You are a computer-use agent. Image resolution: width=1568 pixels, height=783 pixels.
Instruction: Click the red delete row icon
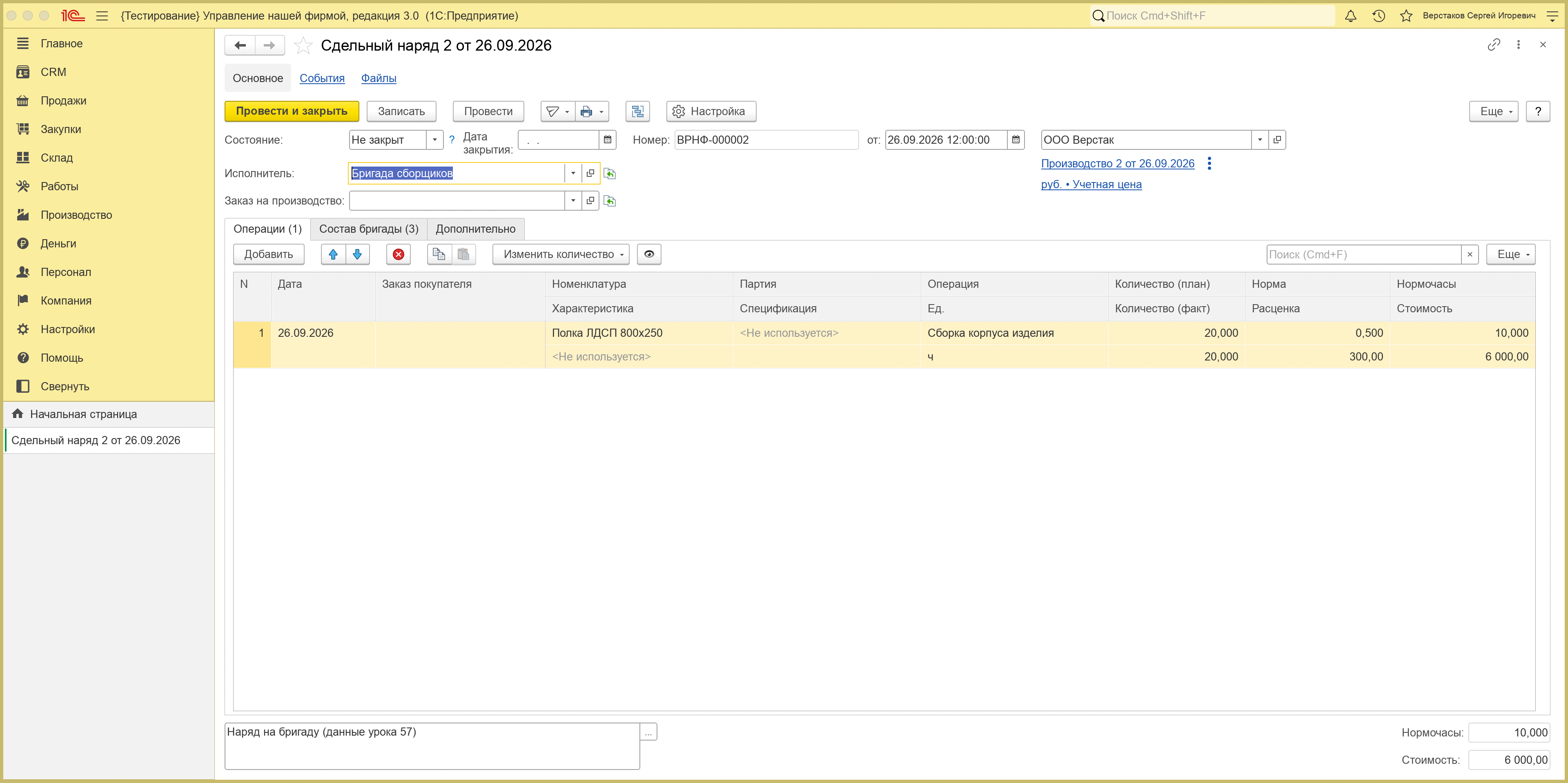[398, 254]
